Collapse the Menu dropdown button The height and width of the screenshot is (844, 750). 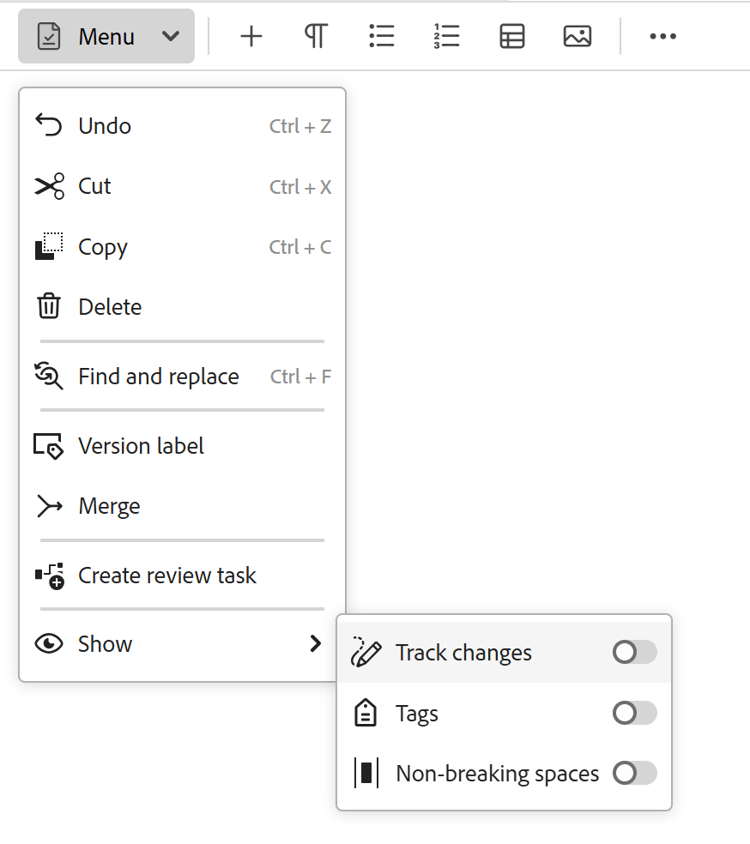coord(107,37)
